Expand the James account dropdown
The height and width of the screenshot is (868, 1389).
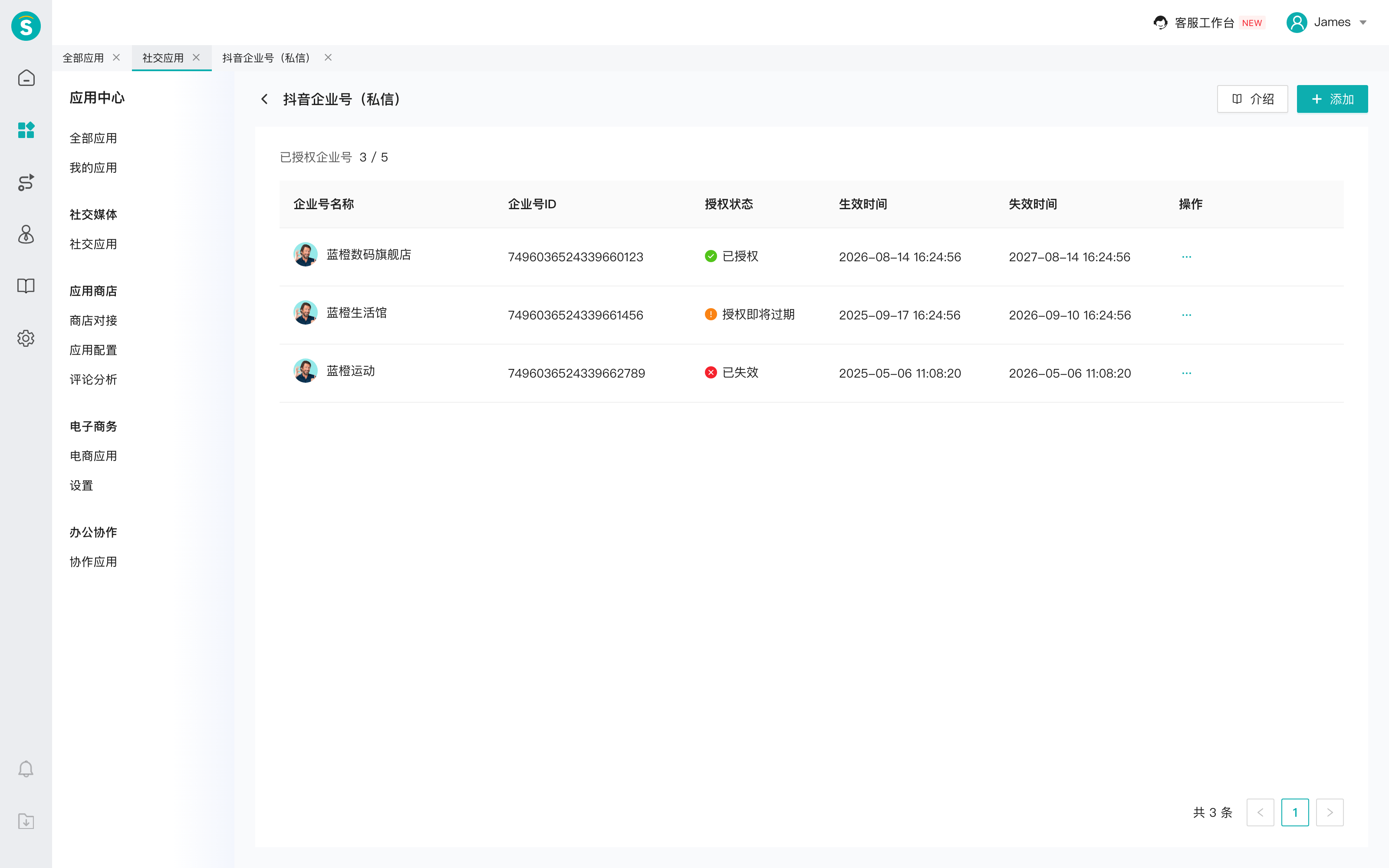coord(1327,23)
